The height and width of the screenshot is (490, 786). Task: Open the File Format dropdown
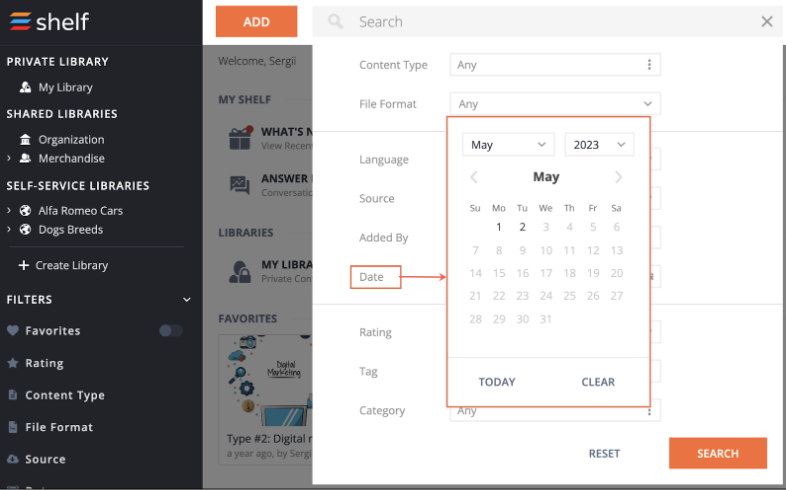point(555,104)
